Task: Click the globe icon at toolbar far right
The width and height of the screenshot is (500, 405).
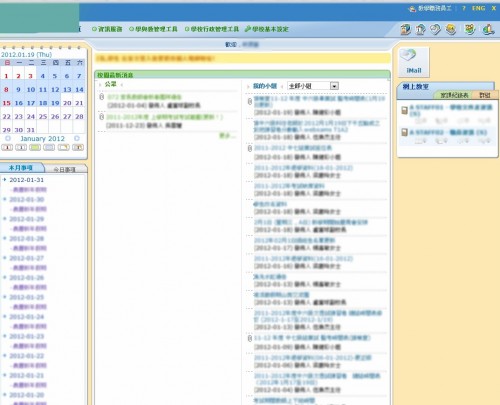Action: (488, 29)
